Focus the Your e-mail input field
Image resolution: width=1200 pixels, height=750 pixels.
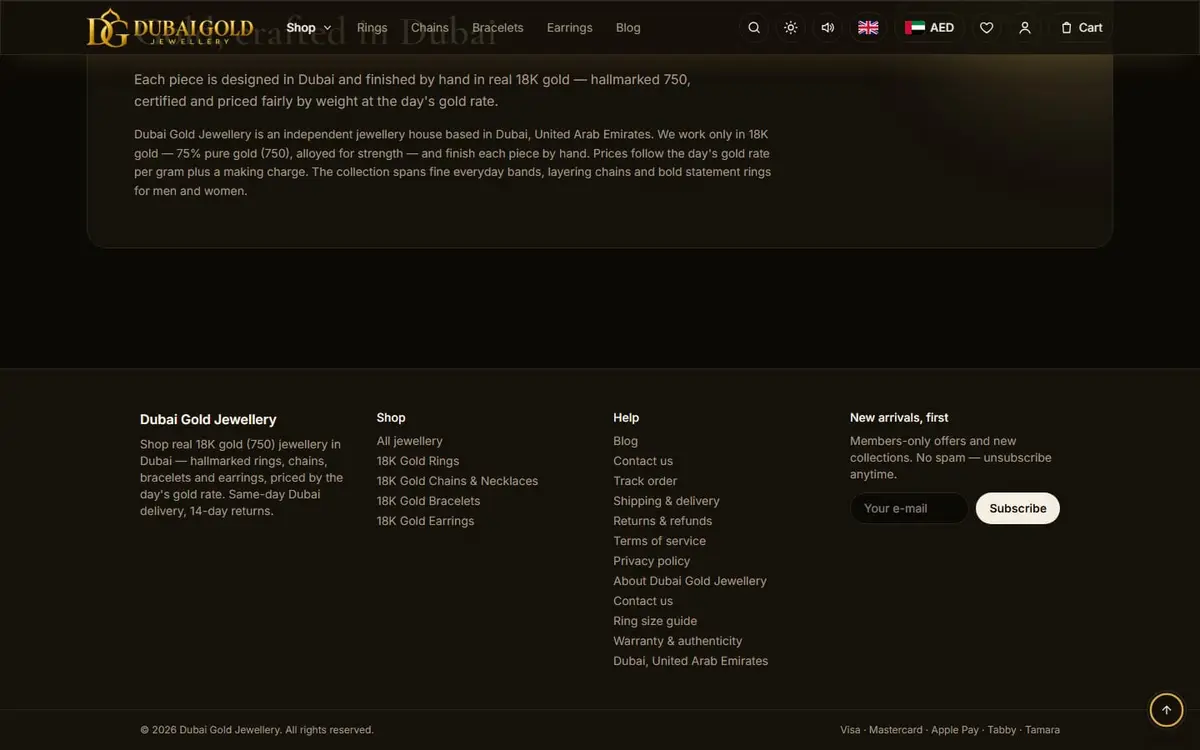(x=909, y=508)
